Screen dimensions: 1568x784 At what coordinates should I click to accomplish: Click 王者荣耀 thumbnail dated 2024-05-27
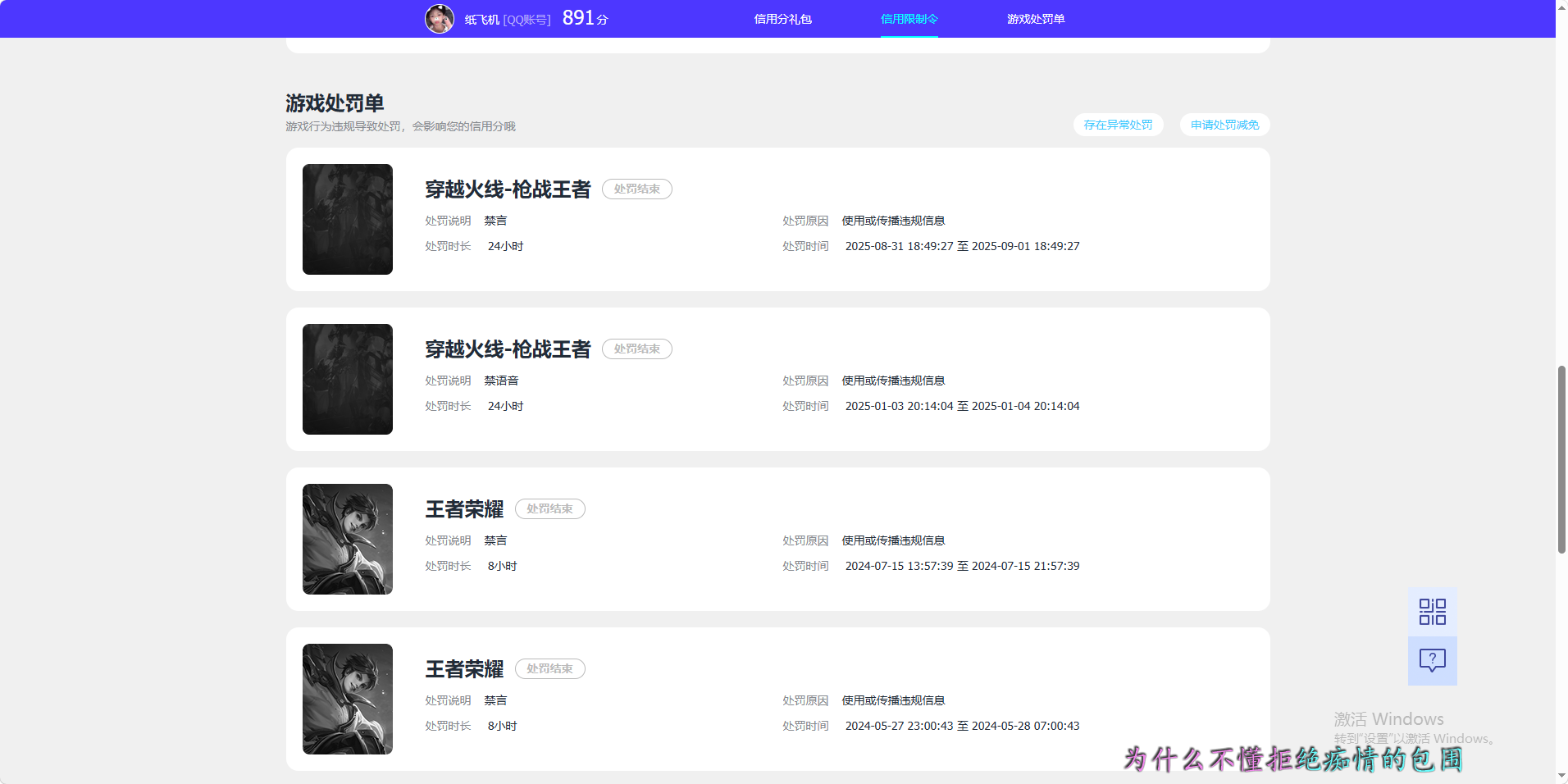348,699
